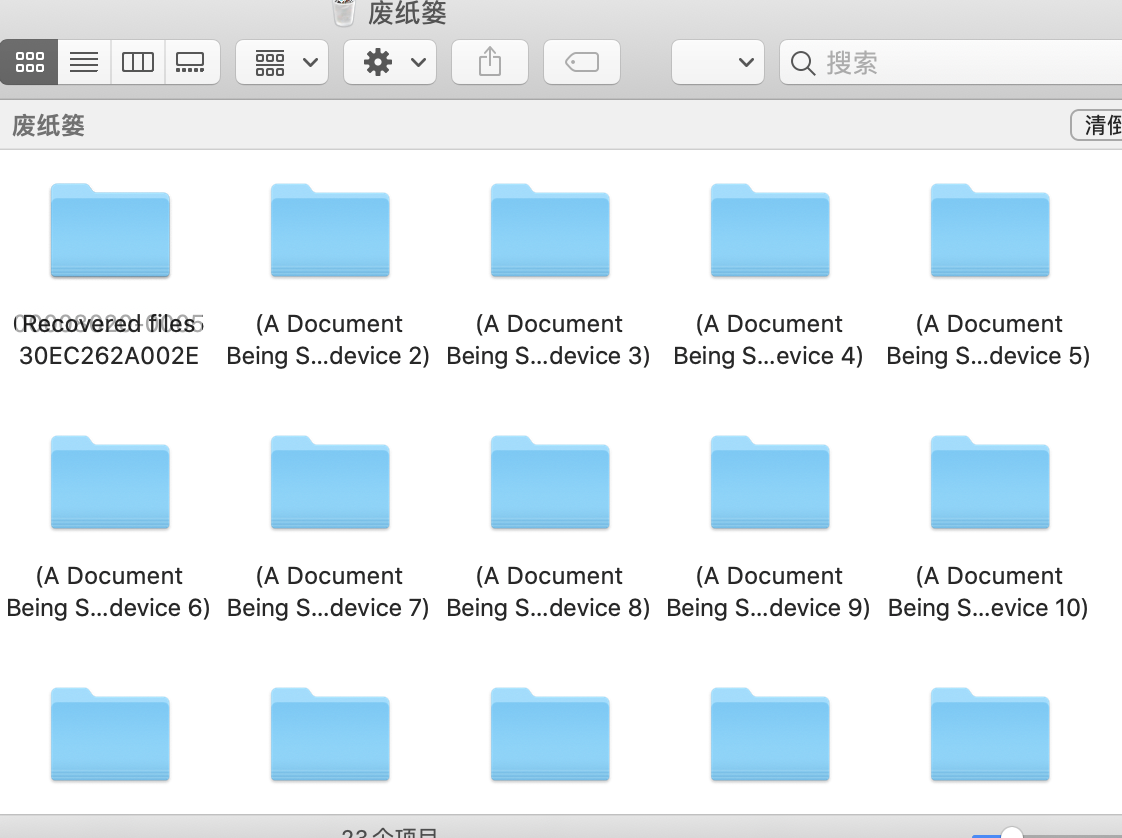This screenshot has width=1122, height=838.
Task: Select folder ending in device 3
Action: (550, 231)
